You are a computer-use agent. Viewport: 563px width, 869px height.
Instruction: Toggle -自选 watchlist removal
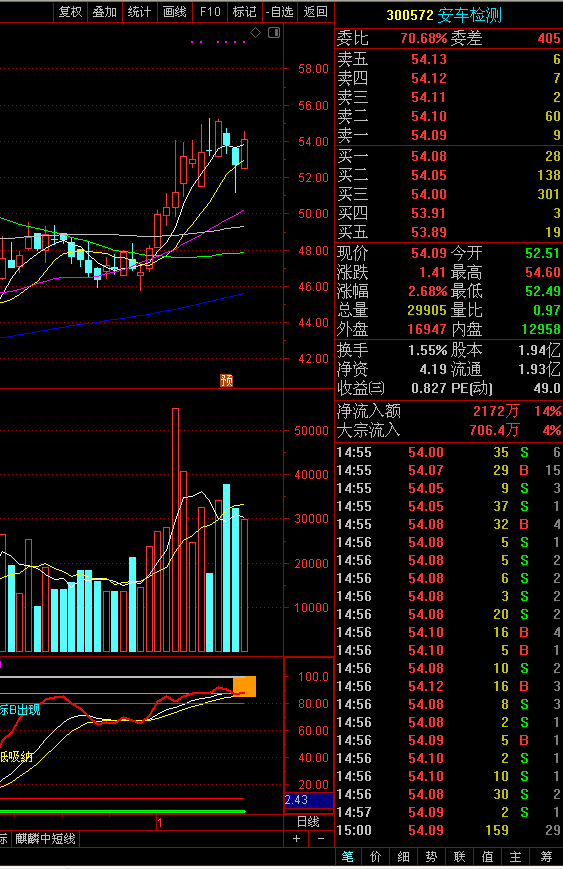[279, 12]
